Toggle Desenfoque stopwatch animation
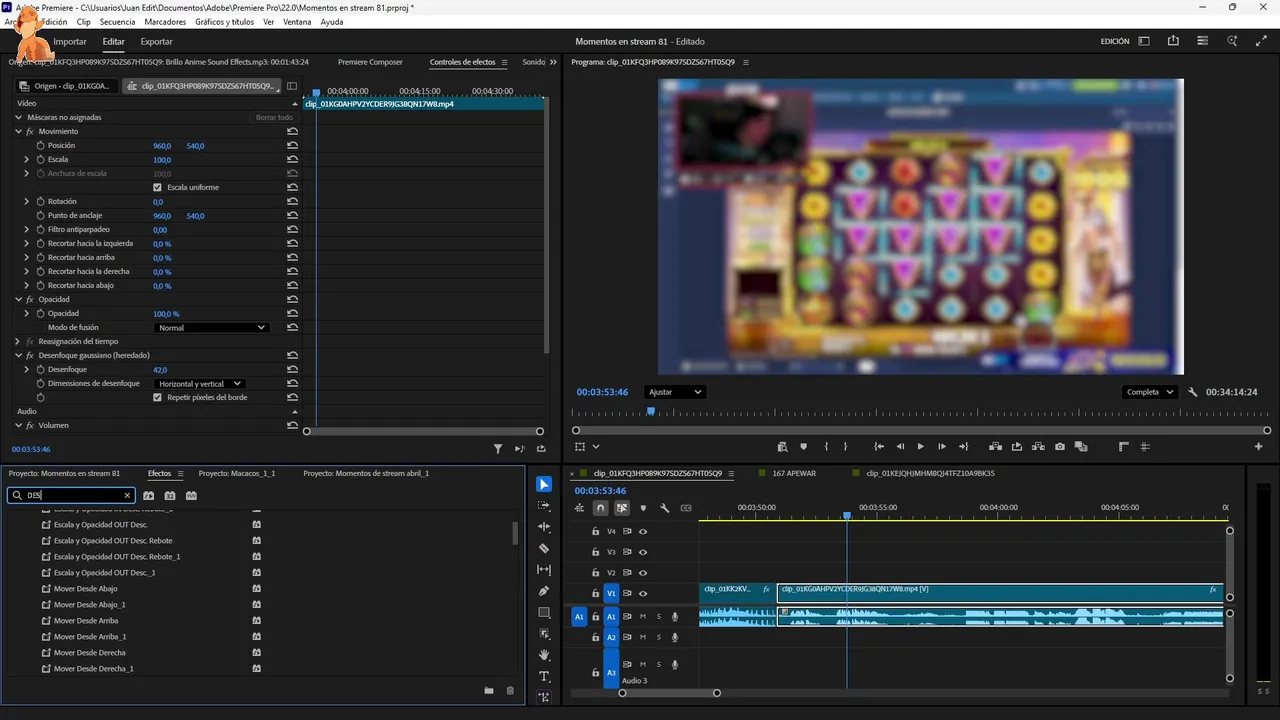The width and height of the screenshot is (1280, 720). [41, 370]
